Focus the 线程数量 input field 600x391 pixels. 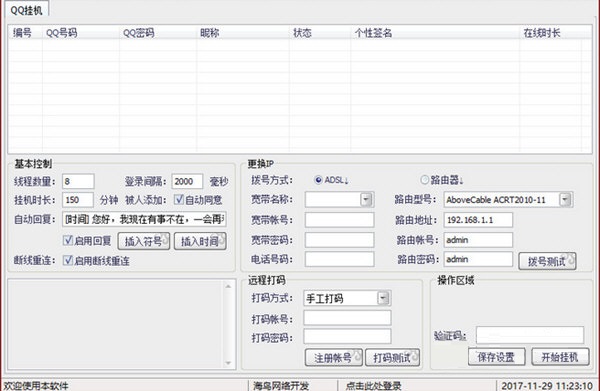78,181
